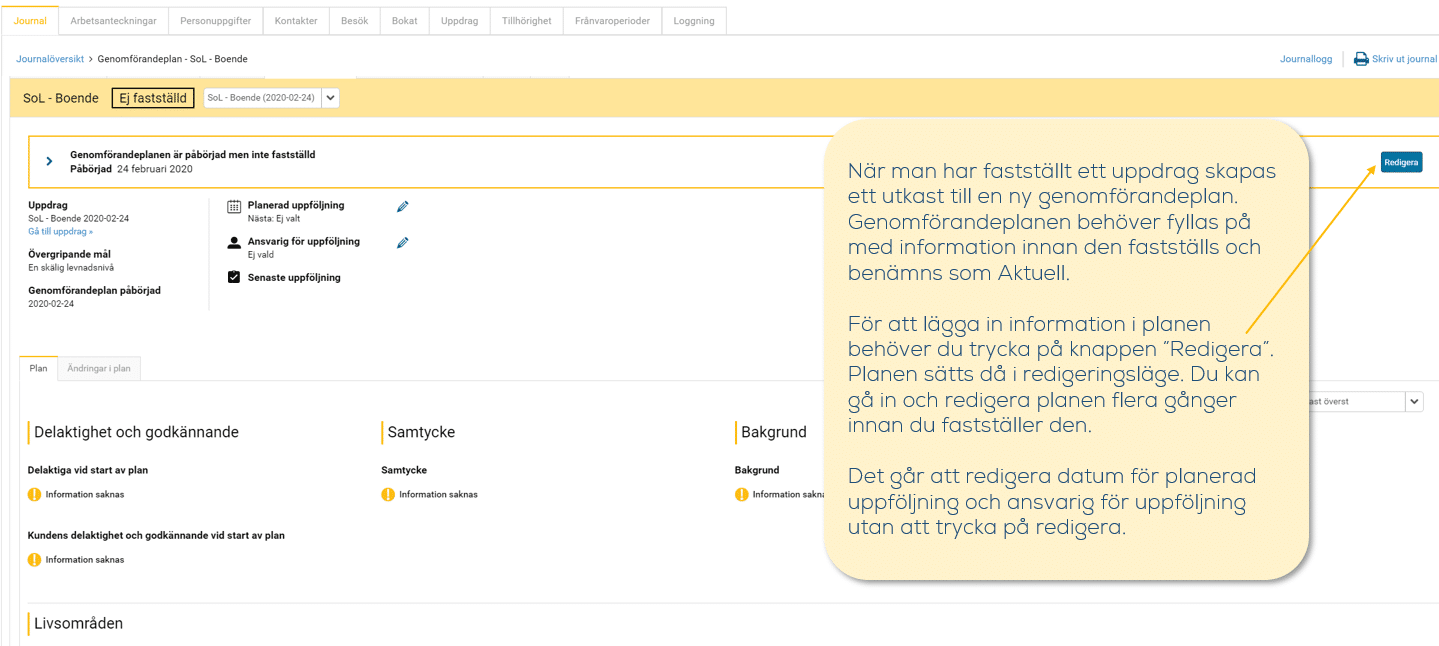Screen dimensions: 1439x646
Task: Open the sort order dropdown at right
Action: coord(1413,401)
